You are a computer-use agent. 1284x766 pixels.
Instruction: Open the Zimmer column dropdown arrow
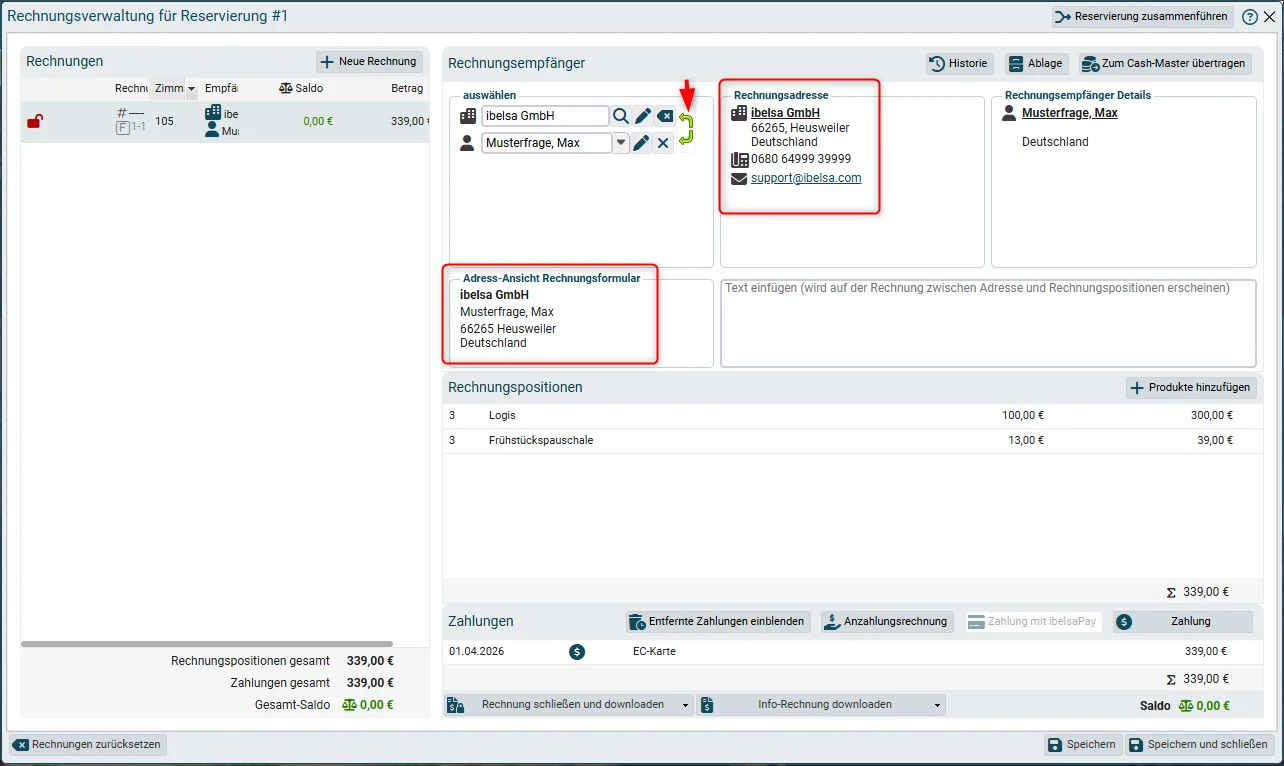tap(191, 89)
